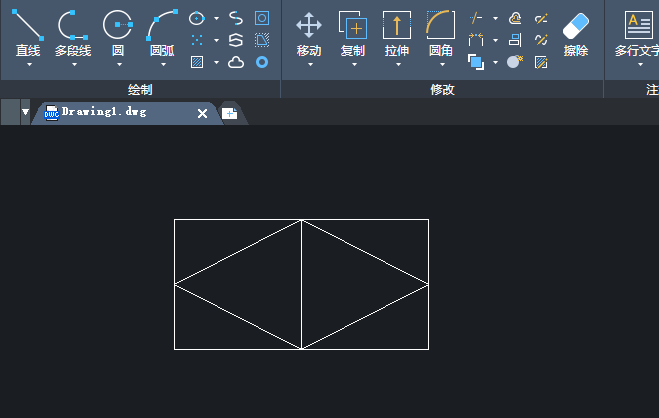Open the dropdown arrow beside Trim icon

click(496, 18)
